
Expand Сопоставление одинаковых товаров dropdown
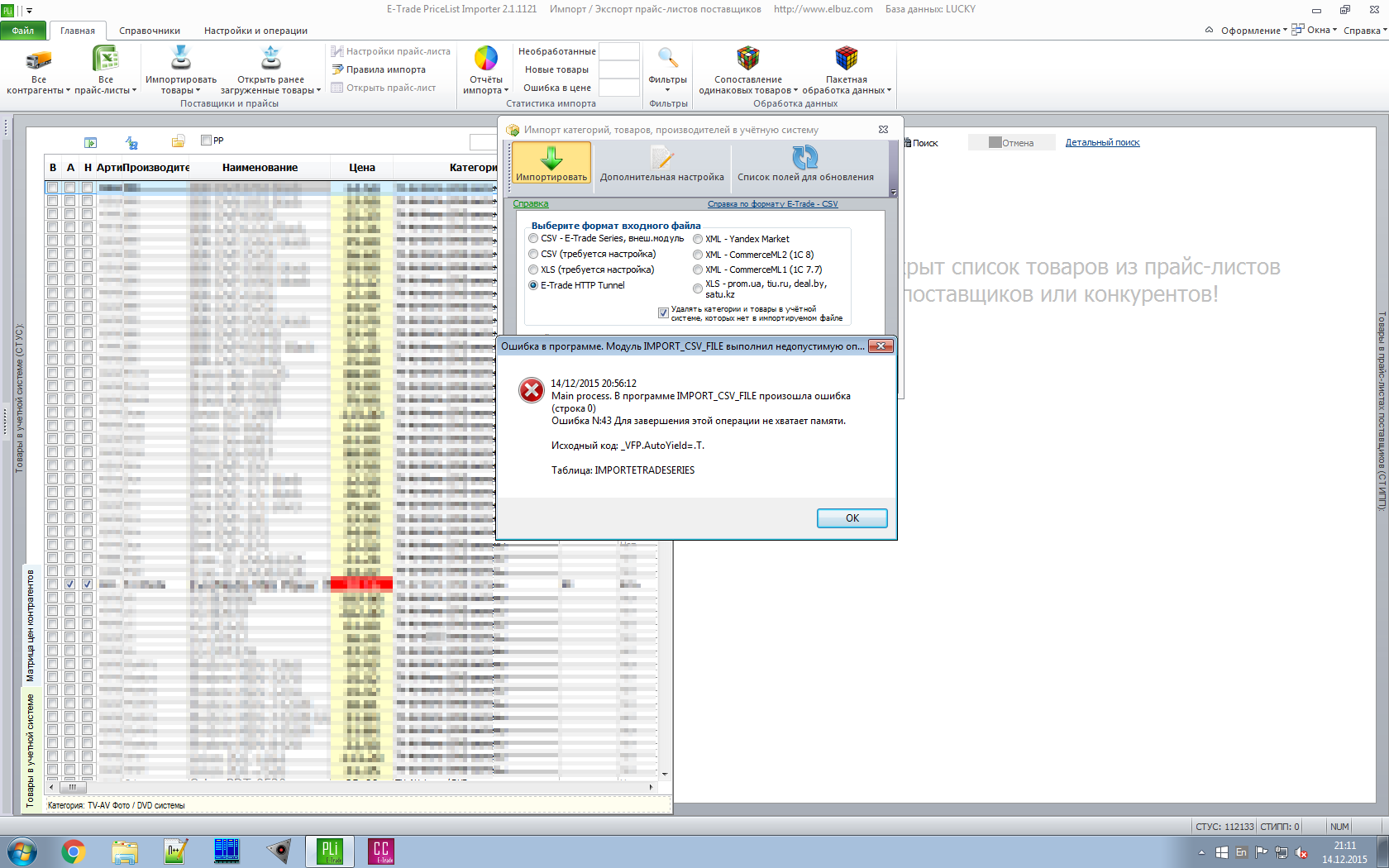pos(796,91)
